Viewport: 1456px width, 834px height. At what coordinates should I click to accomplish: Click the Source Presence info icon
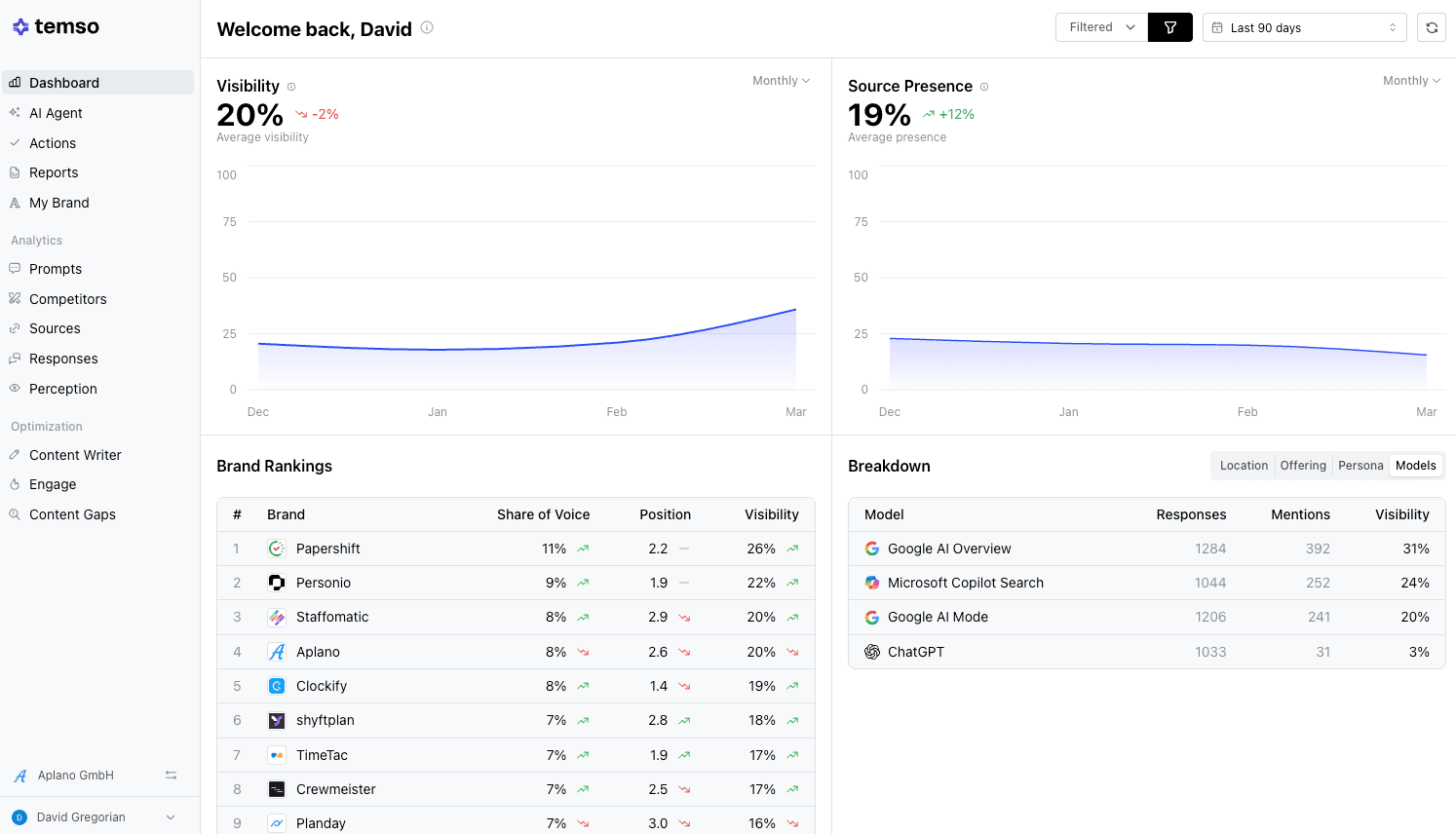coord(984,87)
